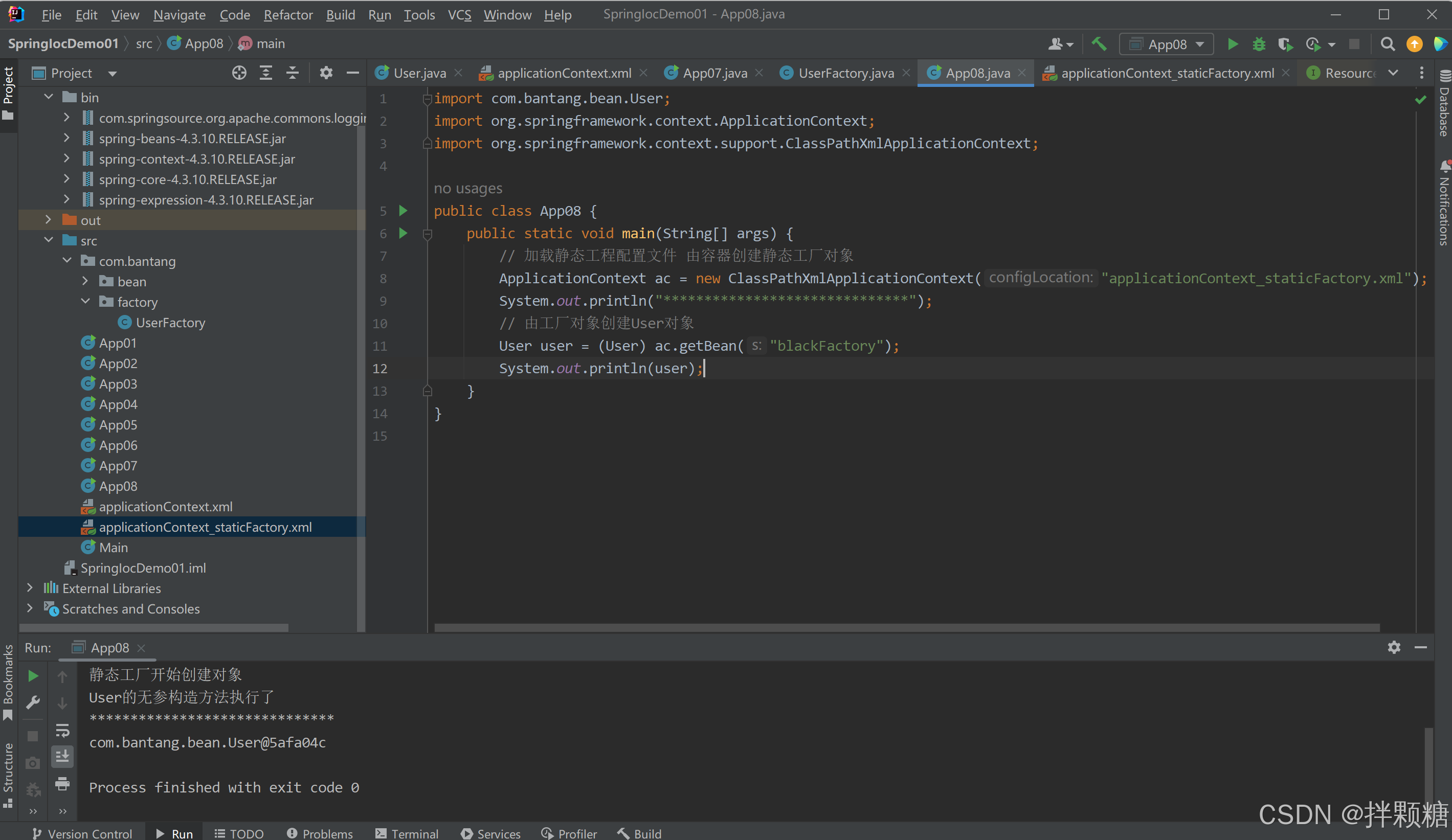Click the green Run button in toolbar
This screenshot has height=840, width=1452.
(x=1232, y=44)
